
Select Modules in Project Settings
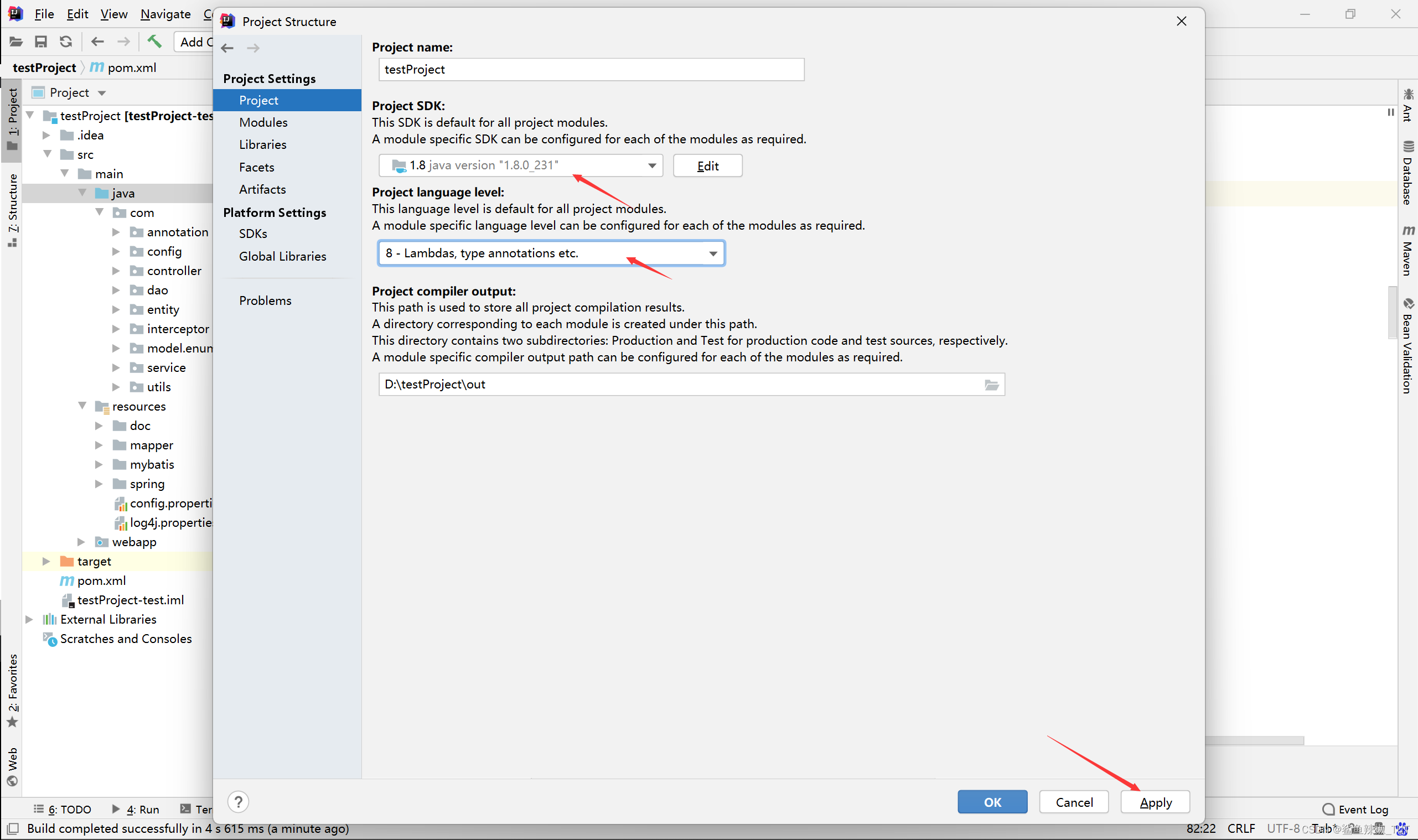263,122
